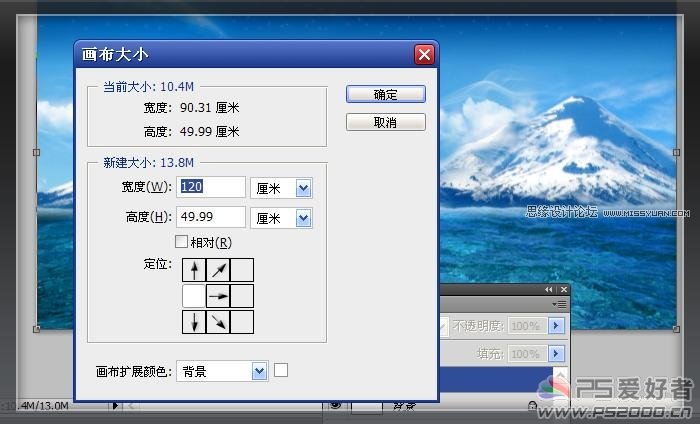This screenshot has height=424, width=700.
Task: Collapse the layers panel with double-arrow icon
Action: [x=549, y=290]
